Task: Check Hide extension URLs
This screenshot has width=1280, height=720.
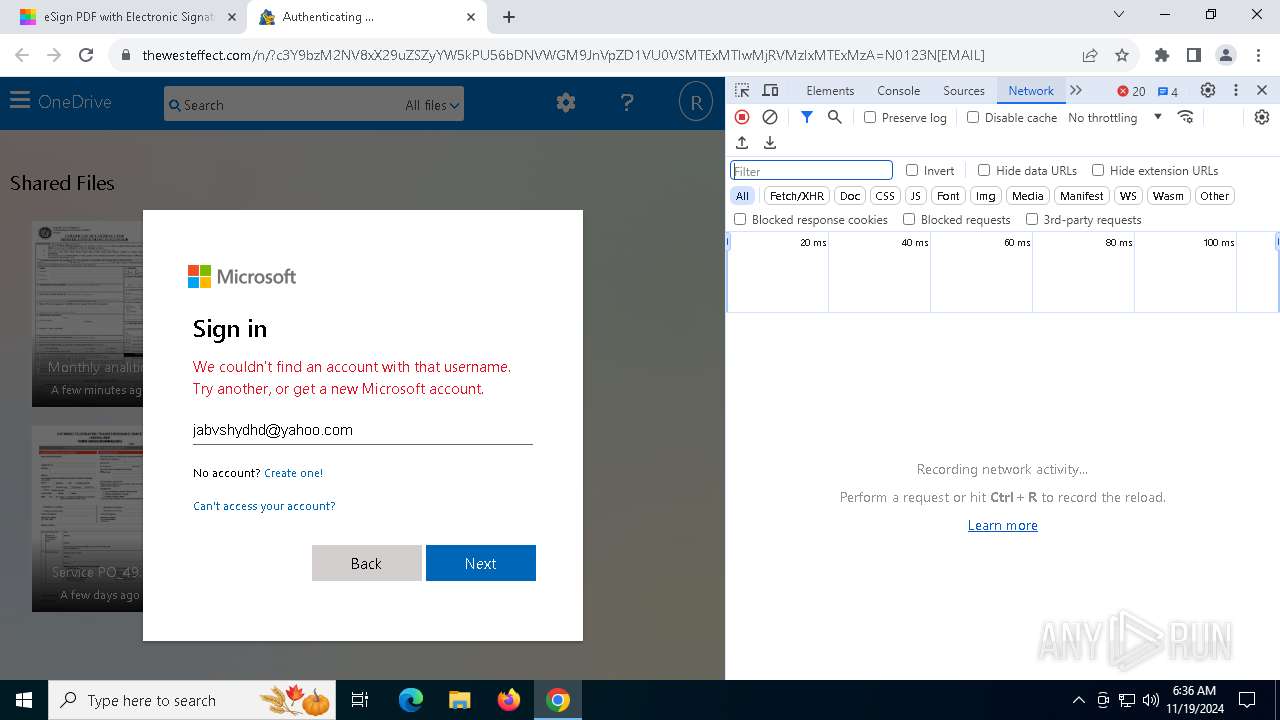Action: [1098, 170]
